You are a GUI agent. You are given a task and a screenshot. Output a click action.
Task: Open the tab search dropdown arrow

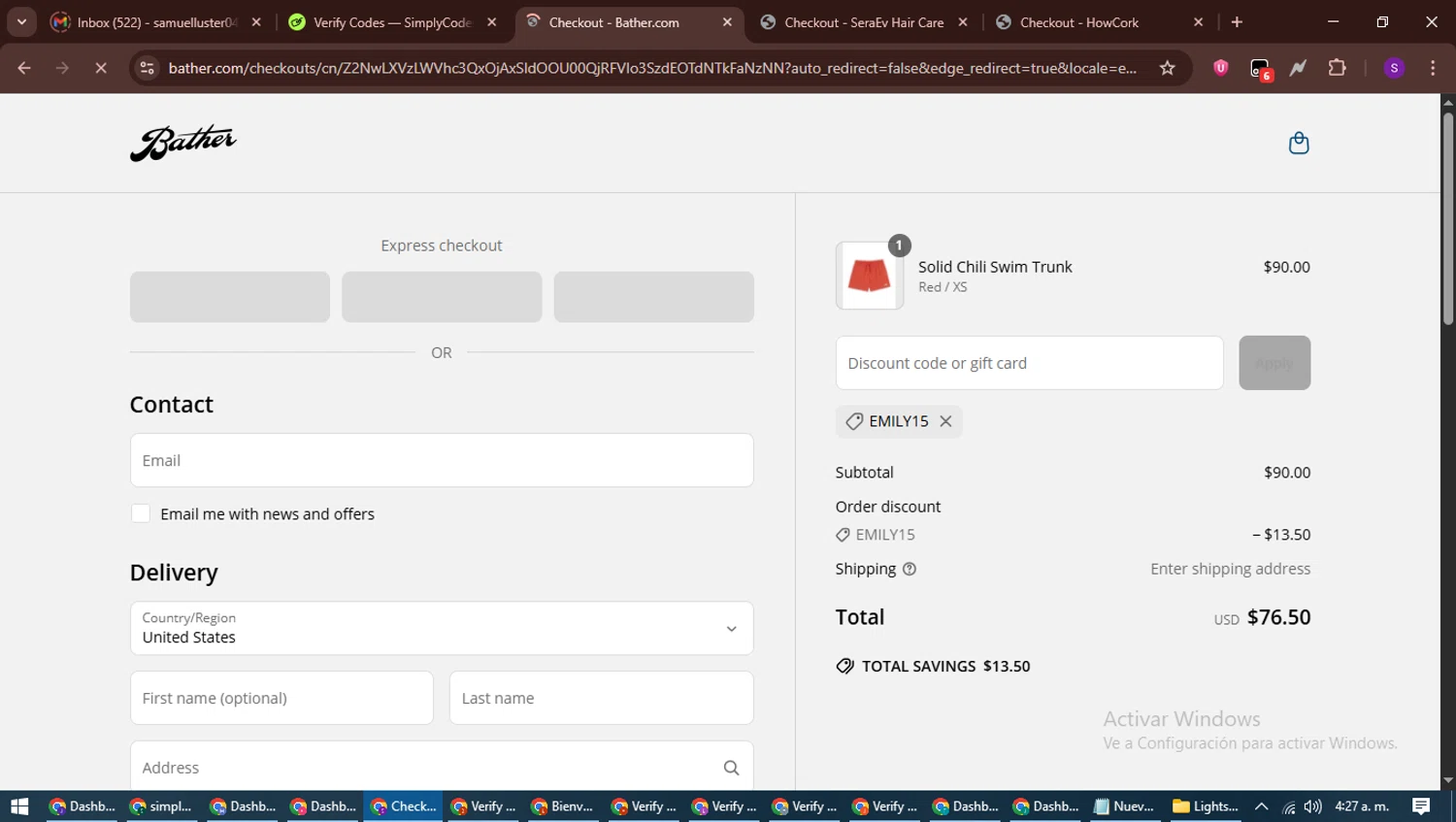tap(21, 21)
